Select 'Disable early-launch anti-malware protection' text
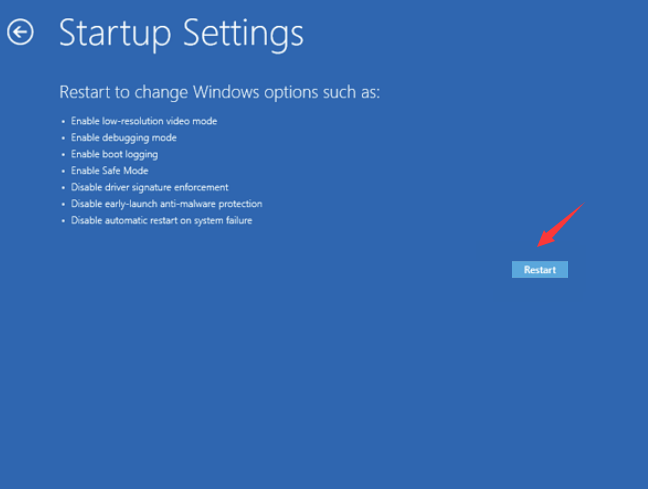 pos(166,204)
